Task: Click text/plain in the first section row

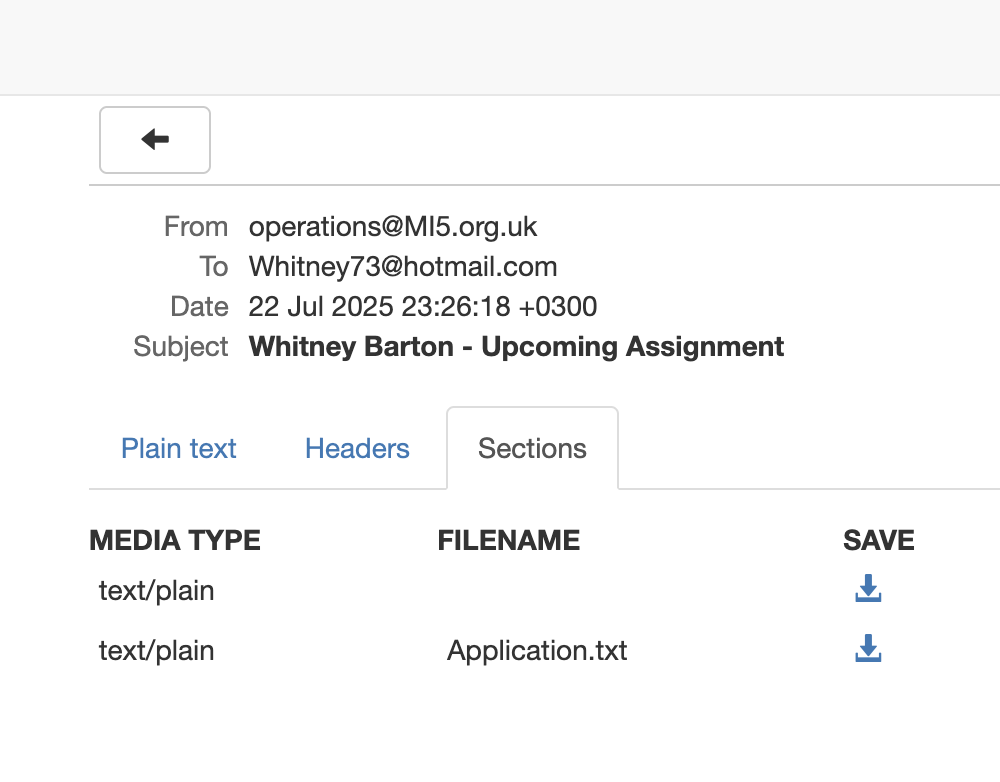Action: coord(157,591)
